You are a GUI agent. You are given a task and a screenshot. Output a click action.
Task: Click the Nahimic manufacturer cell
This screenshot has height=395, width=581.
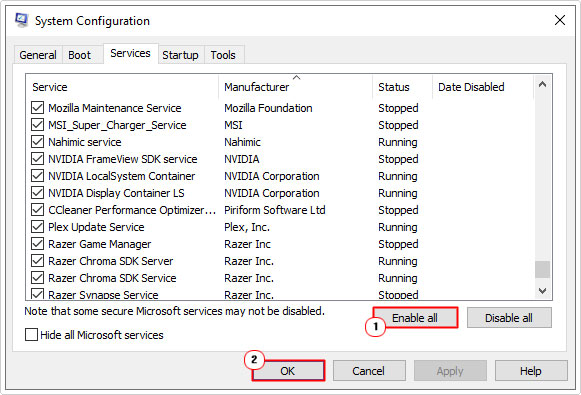pos(242,142)
